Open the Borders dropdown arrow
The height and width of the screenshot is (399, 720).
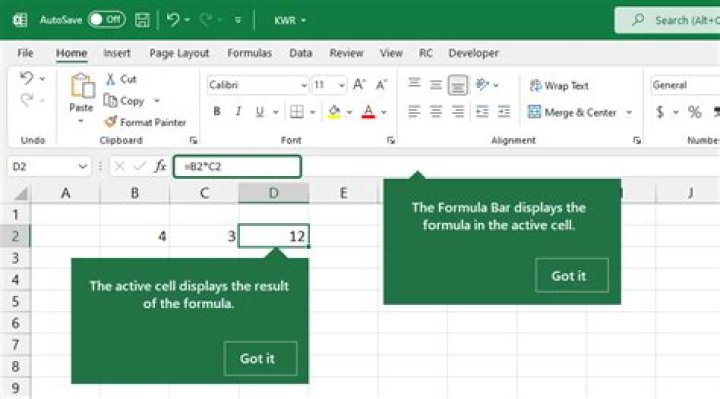click(x=313, y=112)
